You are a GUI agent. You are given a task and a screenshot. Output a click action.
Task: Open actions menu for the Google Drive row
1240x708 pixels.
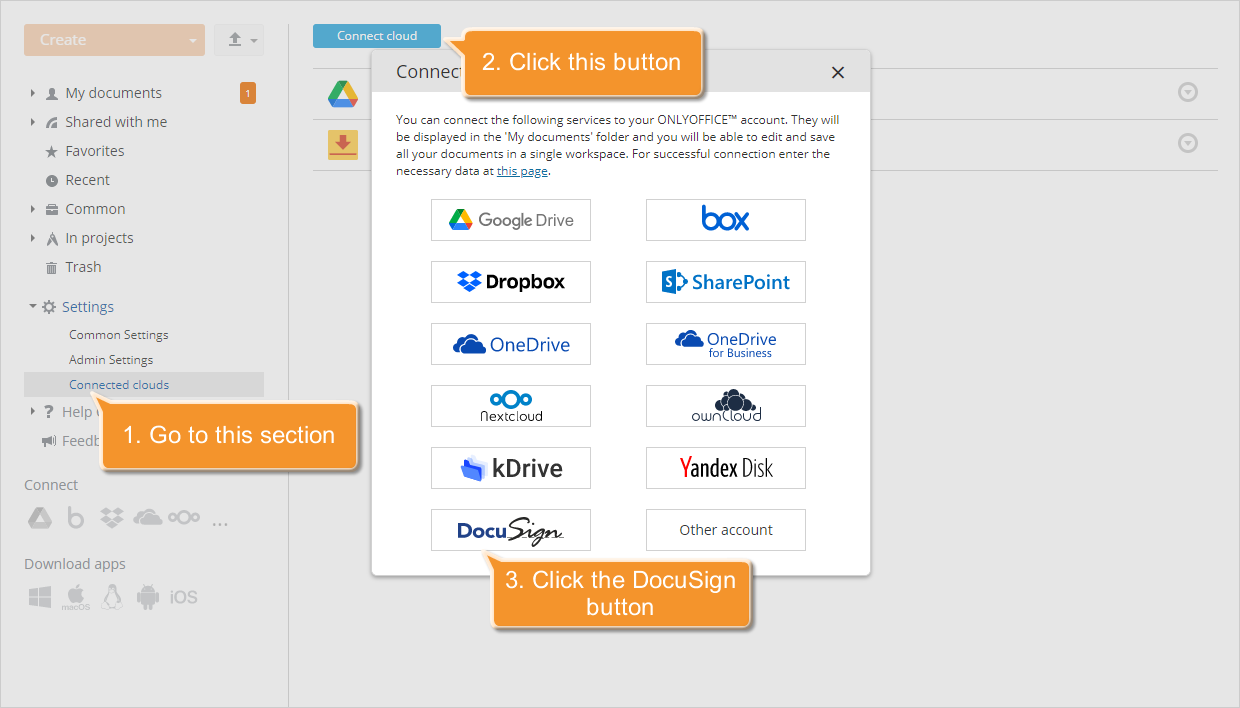(1187, 93)
